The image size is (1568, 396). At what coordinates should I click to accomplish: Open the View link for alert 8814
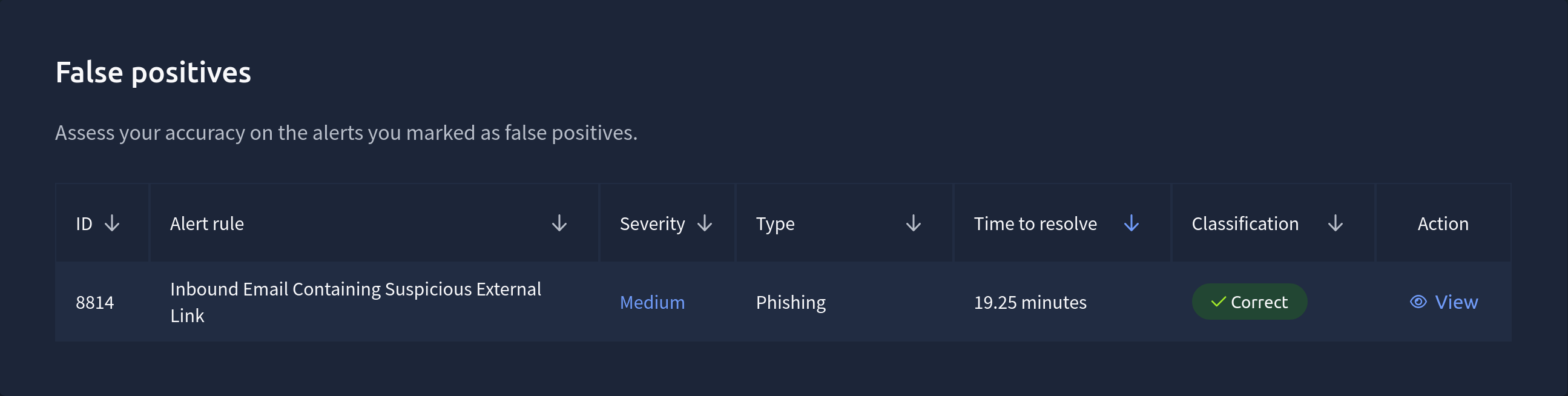(x=1455, y=302)
